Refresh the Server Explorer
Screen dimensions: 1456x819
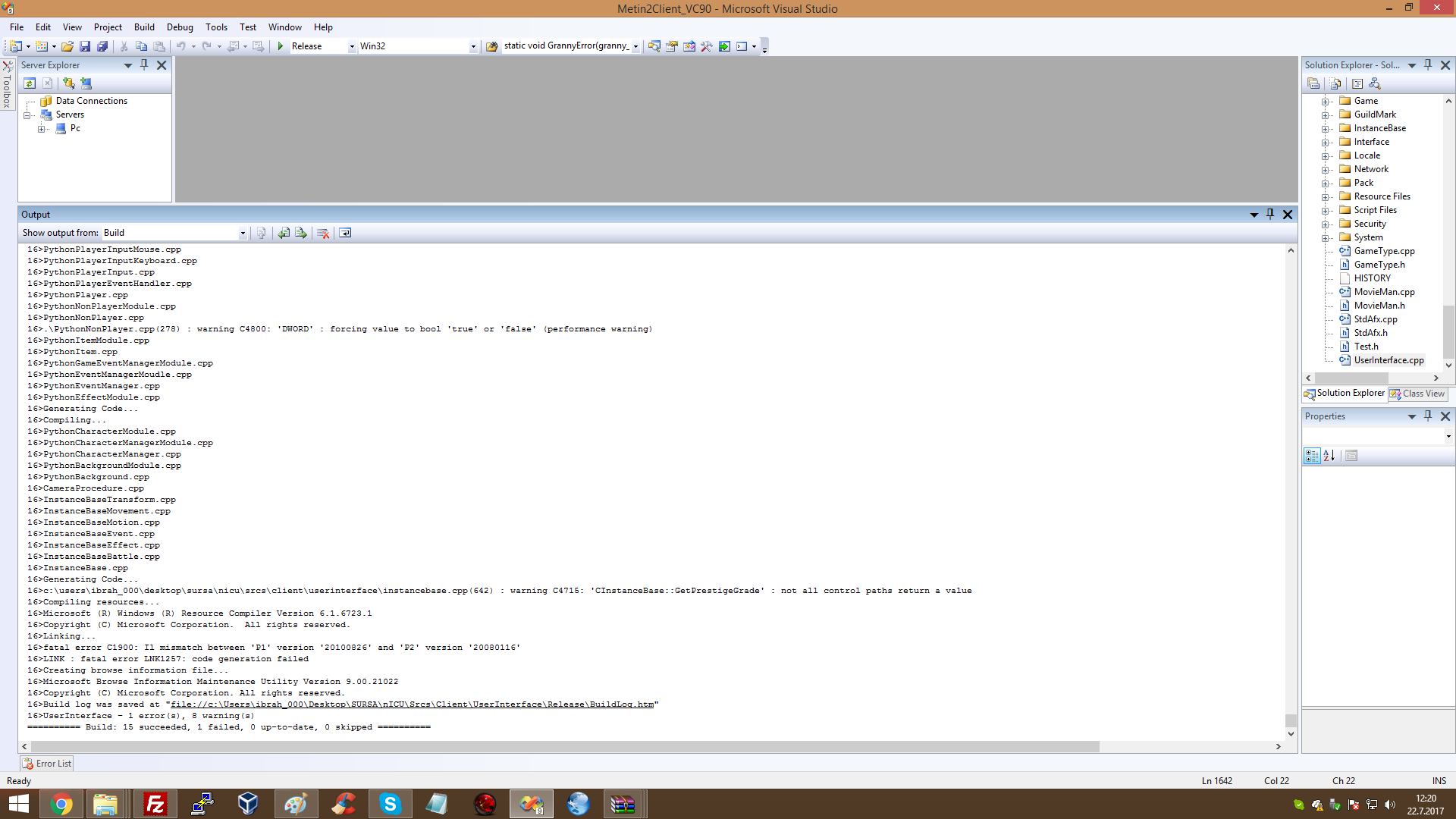30,83
